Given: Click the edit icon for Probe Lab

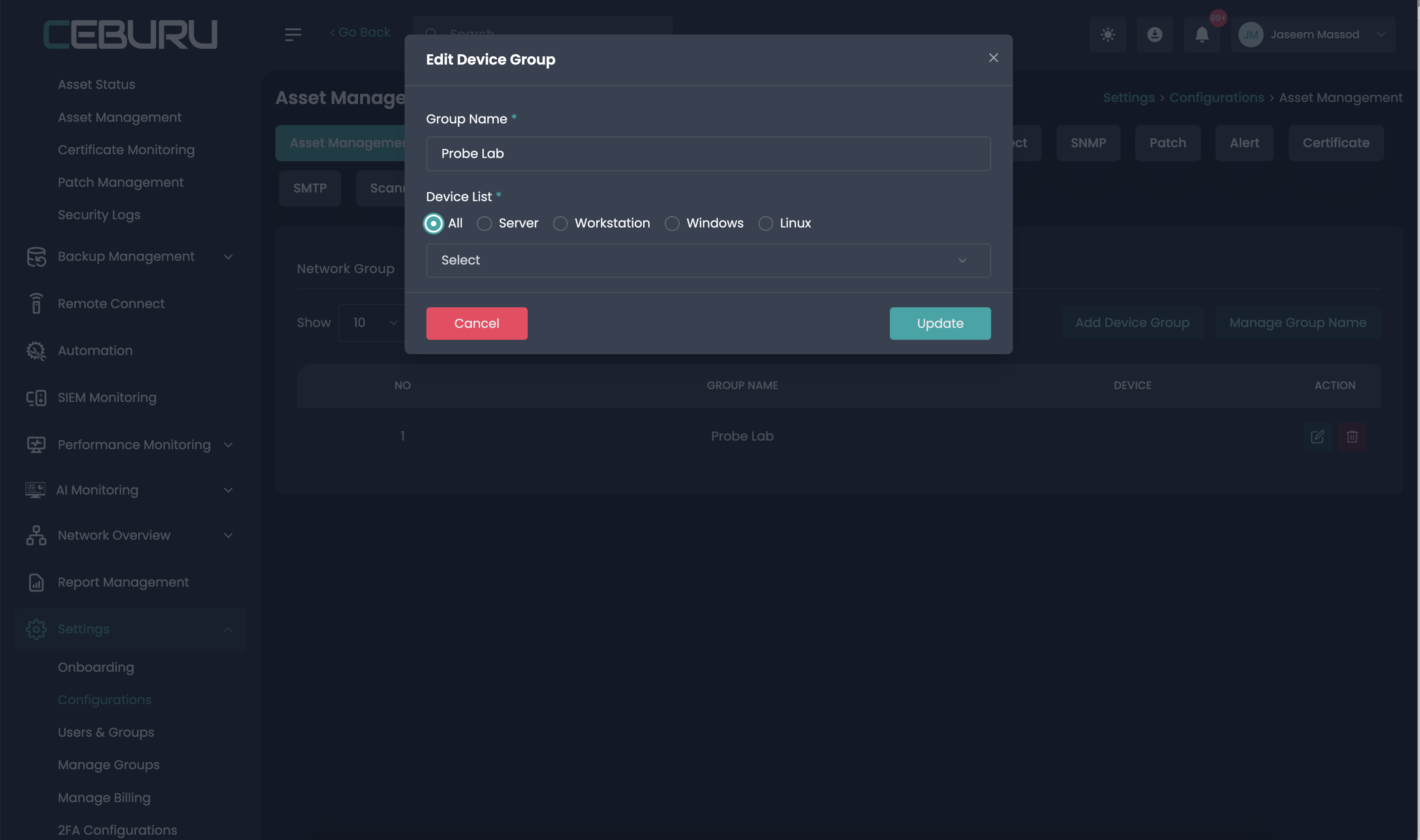Looking at the screenshot, I should [1317, 436].
